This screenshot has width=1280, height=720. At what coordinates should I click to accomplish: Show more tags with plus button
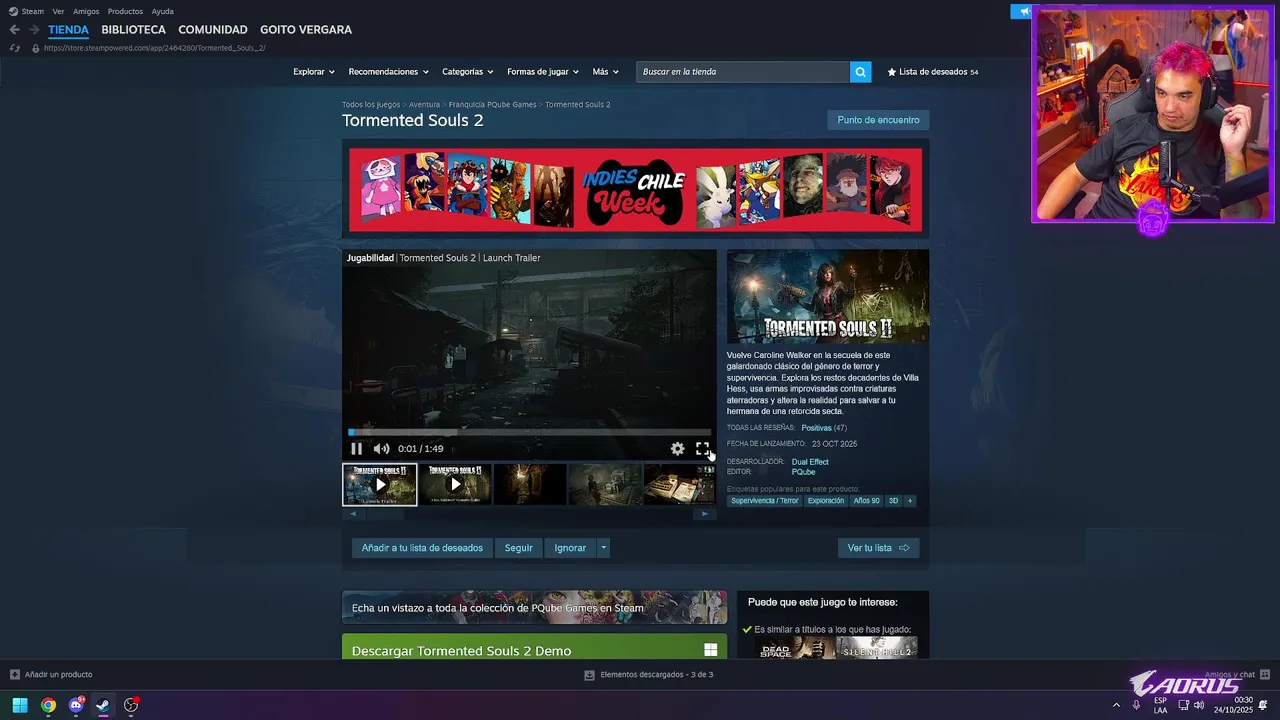point(910,501)
